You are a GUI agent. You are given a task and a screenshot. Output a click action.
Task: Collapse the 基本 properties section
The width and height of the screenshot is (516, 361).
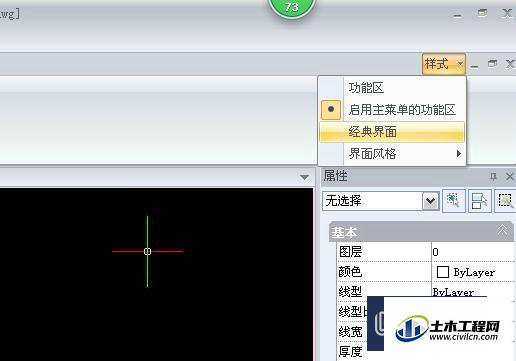(x=502, y=230)
